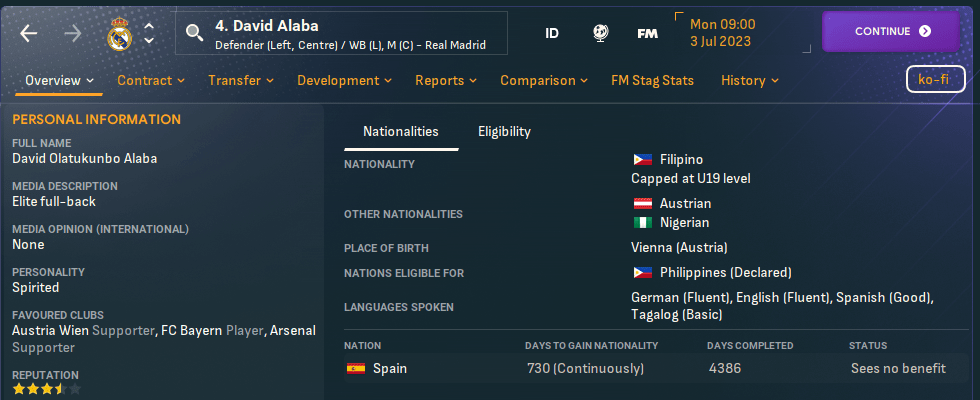Click the forward navigation arrow
This screenshot has width=980, height=400.
click(x=73, y=32)
